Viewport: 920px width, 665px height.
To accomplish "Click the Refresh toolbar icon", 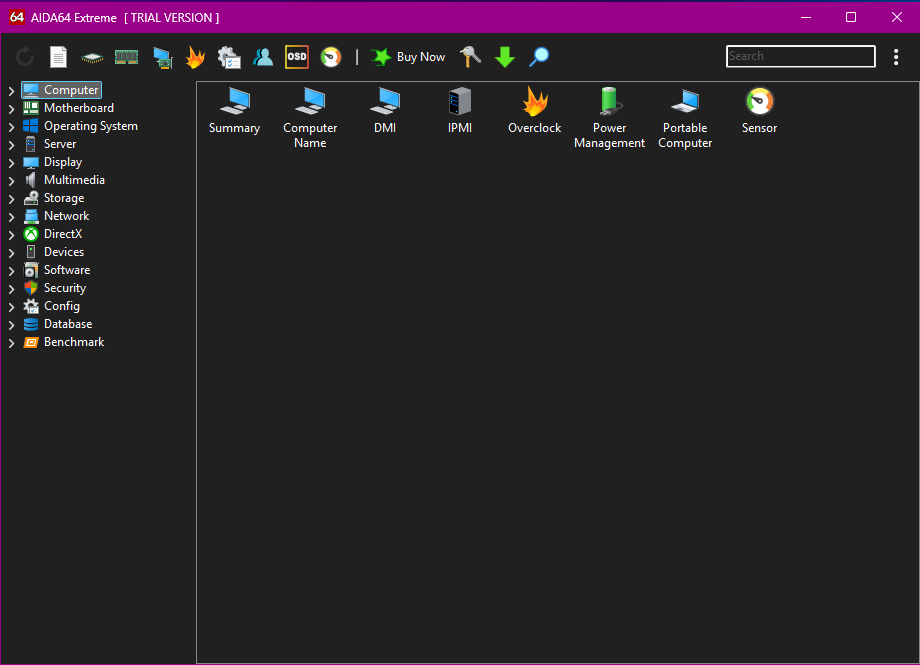I will (25, 57).
